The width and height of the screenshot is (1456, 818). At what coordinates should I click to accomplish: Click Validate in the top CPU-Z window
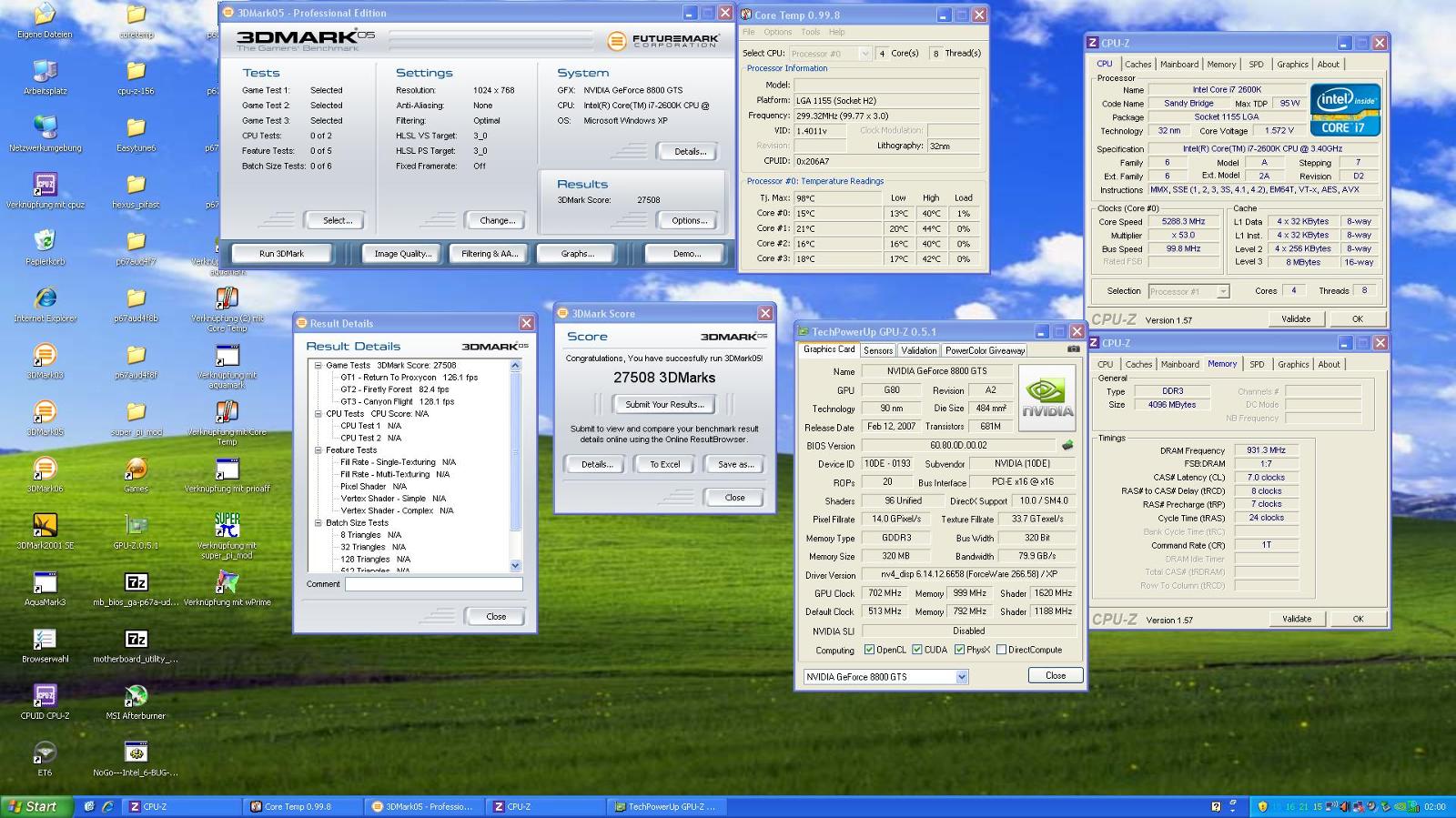(x=1296, y=319)
